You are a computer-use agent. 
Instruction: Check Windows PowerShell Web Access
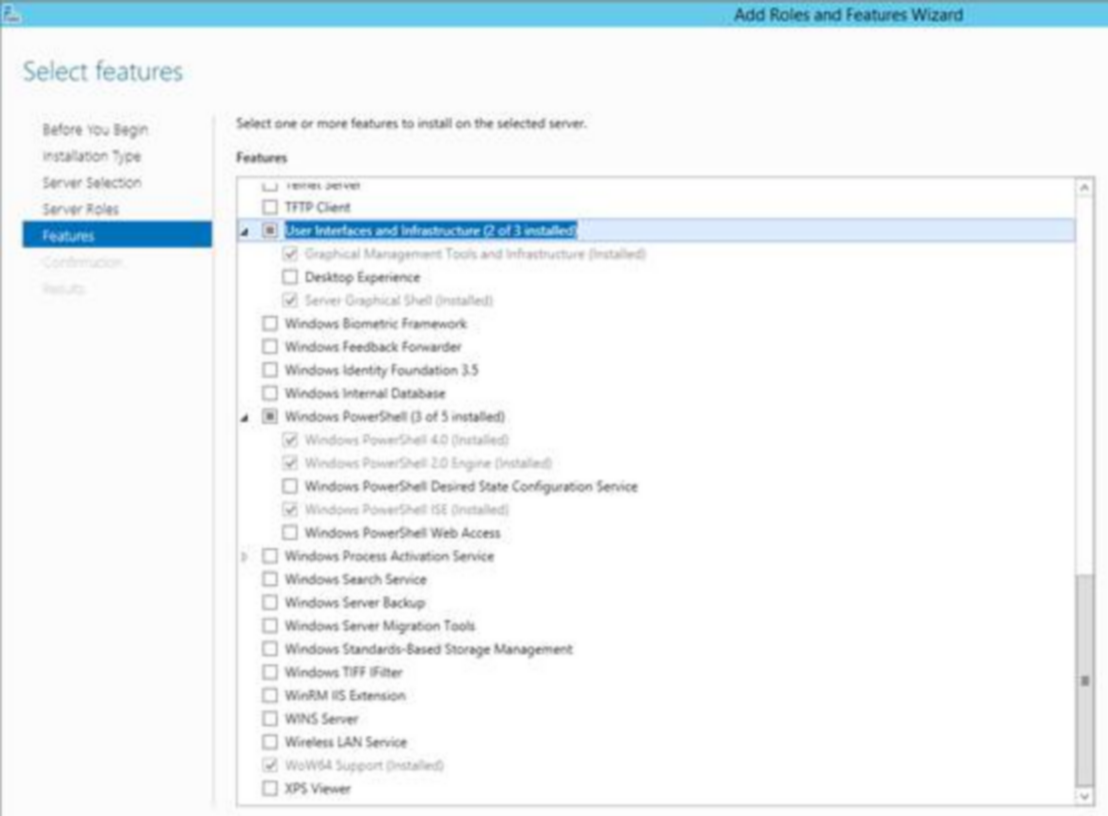(x=290, y=533)
